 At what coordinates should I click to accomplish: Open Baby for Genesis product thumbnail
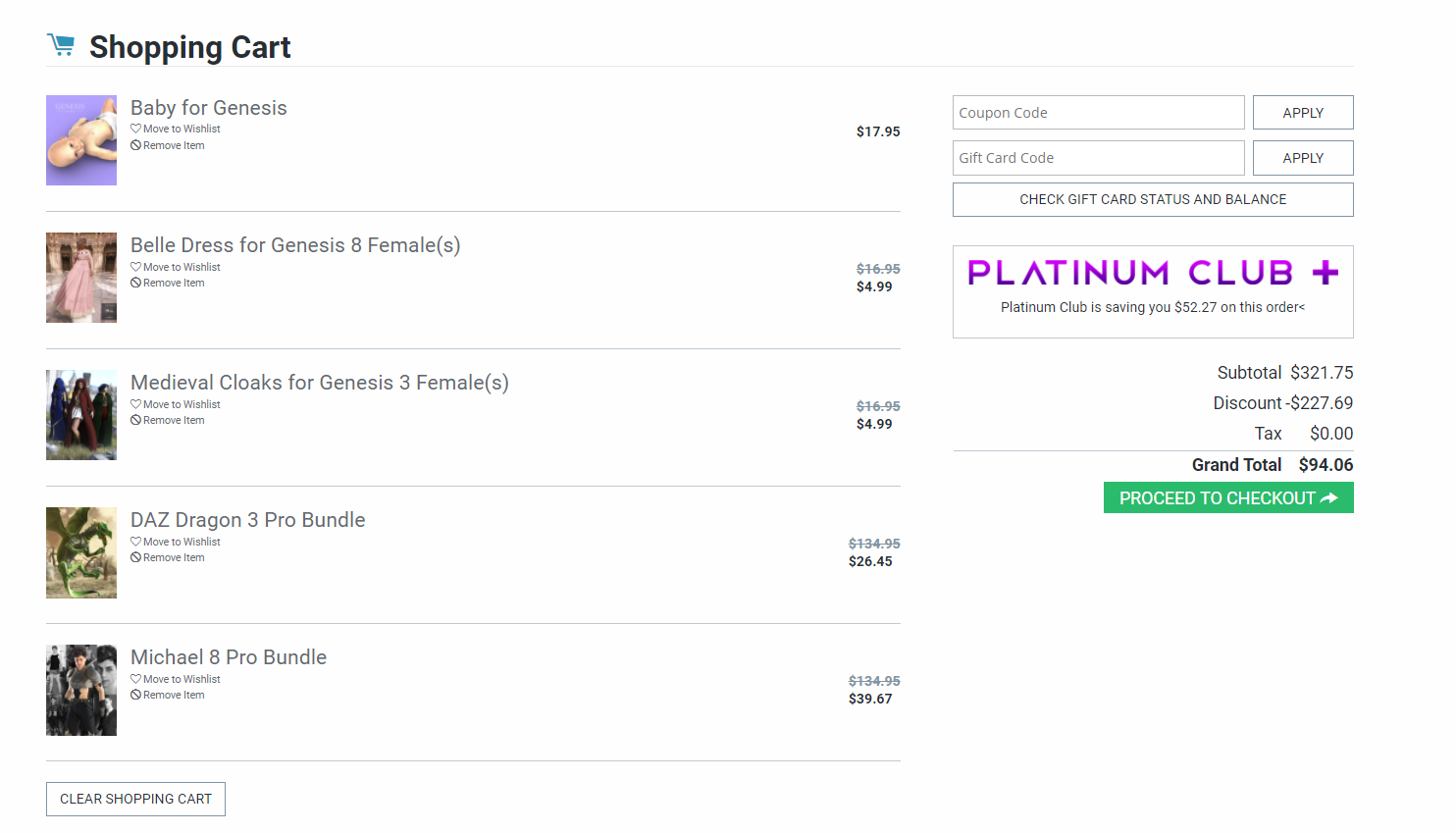pyautogui.click(x=81, y=140)
